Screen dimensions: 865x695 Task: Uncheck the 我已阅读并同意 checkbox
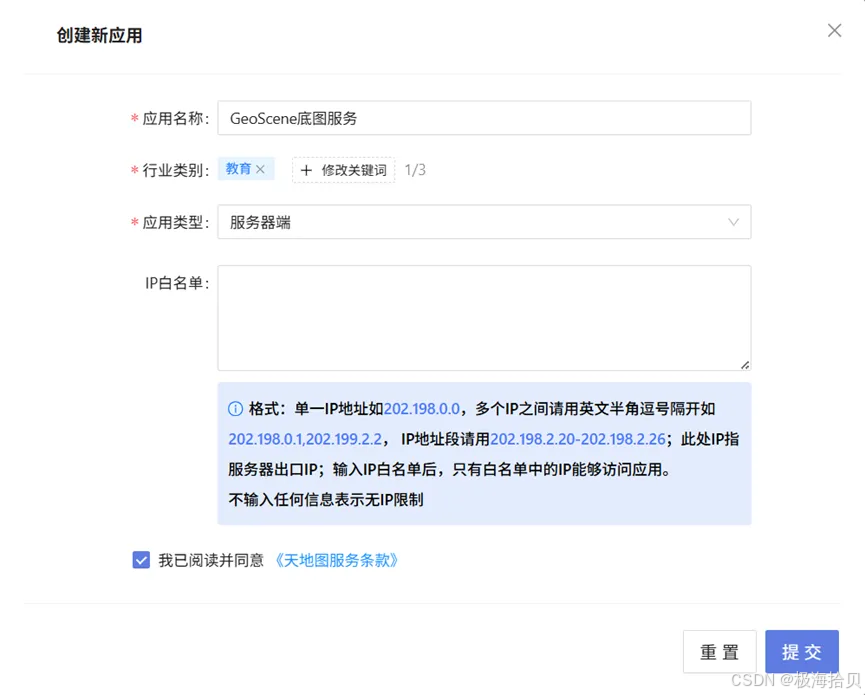[141, 560]
